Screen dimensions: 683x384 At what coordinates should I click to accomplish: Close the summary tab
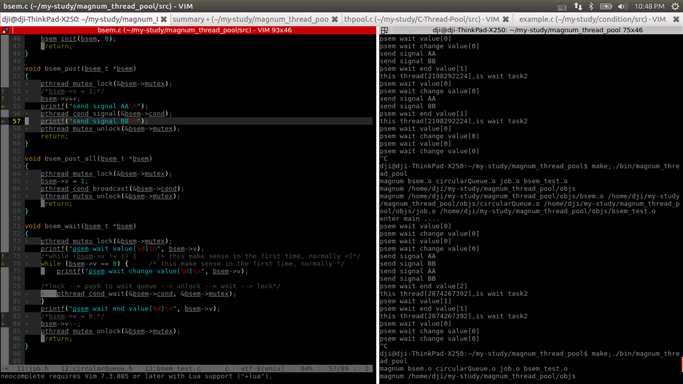[335, 19]
